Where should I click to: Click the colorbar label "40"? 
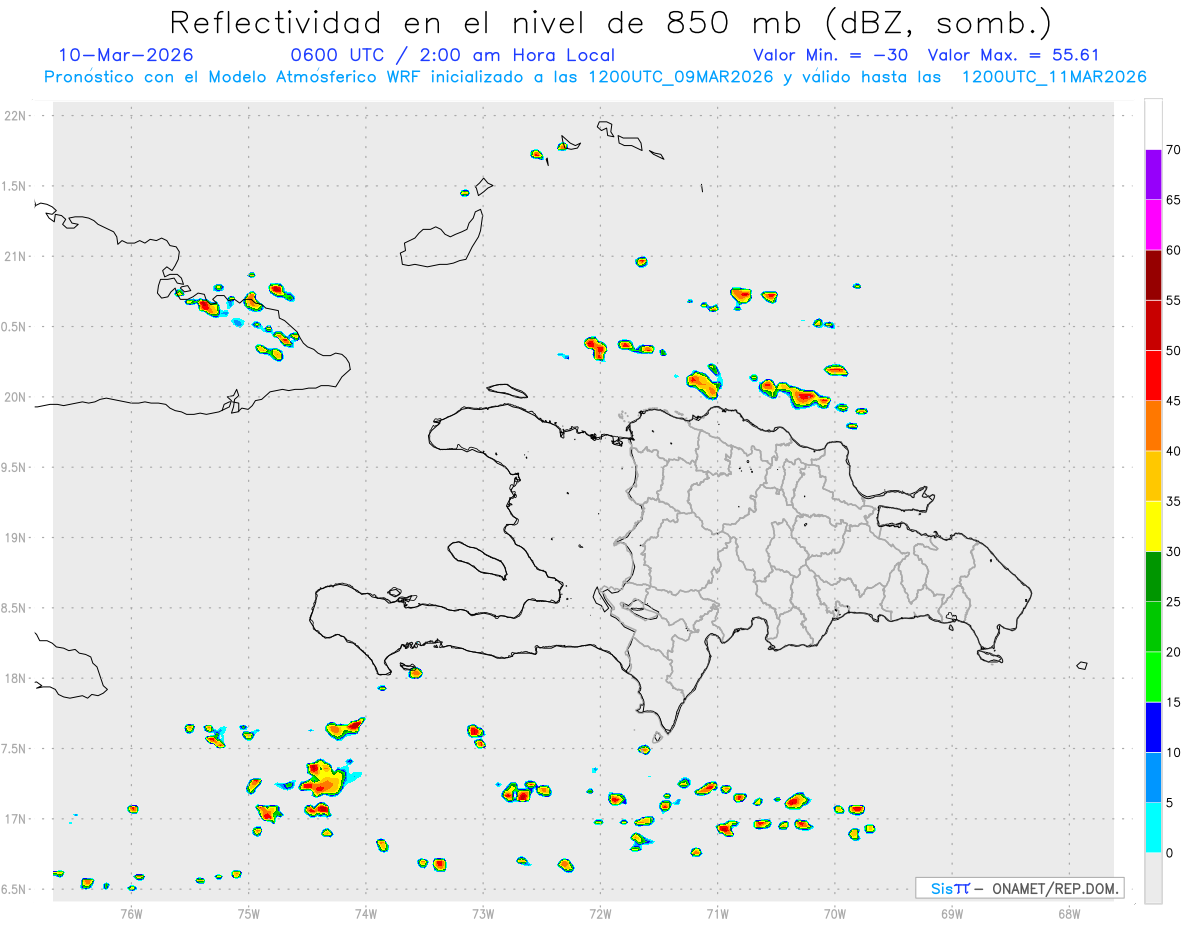pyautogui.click(x=1174, y=451)
